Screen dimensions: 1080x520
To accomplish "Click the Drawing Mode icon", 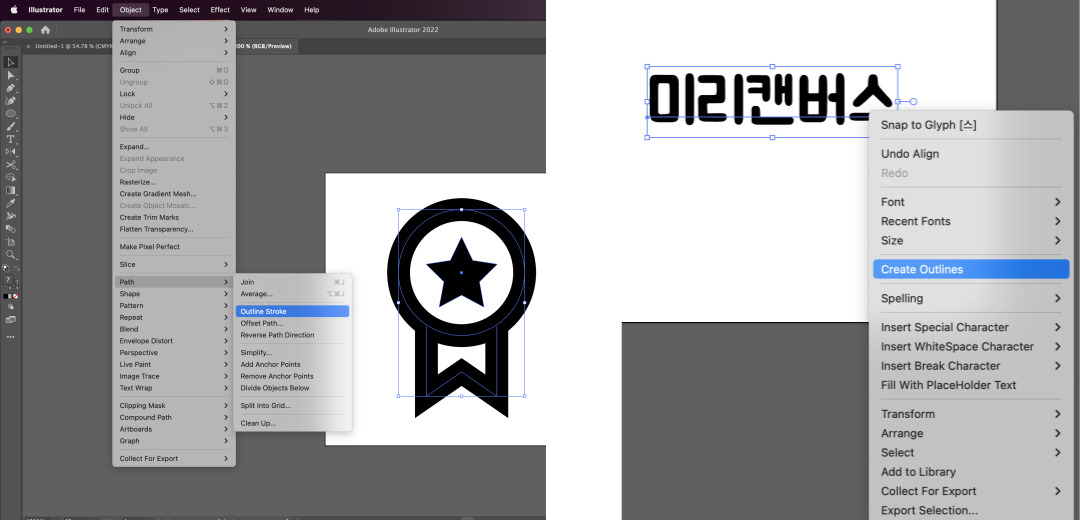I will [x=10, y=306].
